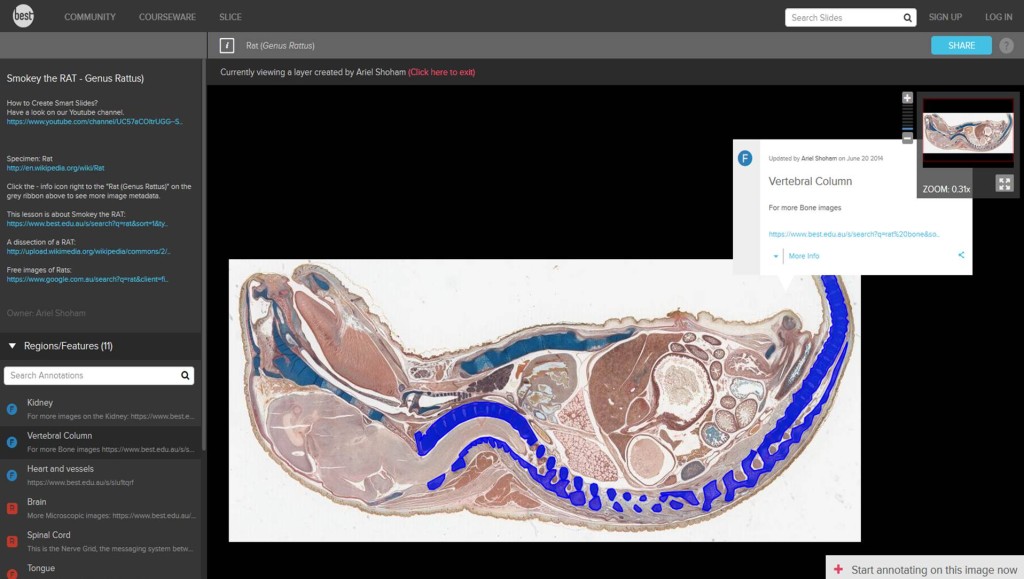Screen dimensions: 1024x579
Task: Open the Wikipedia Rat link
Action: [56, 168]
